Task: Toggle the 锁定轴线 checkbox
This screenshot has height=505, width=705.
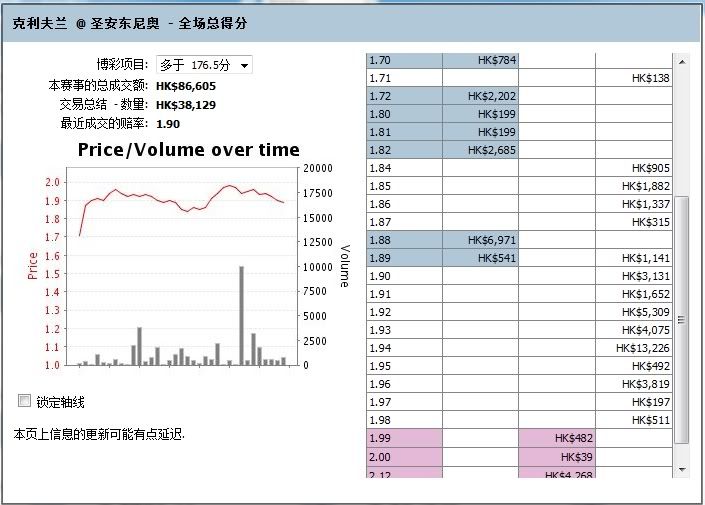Action: pos(25,401)
